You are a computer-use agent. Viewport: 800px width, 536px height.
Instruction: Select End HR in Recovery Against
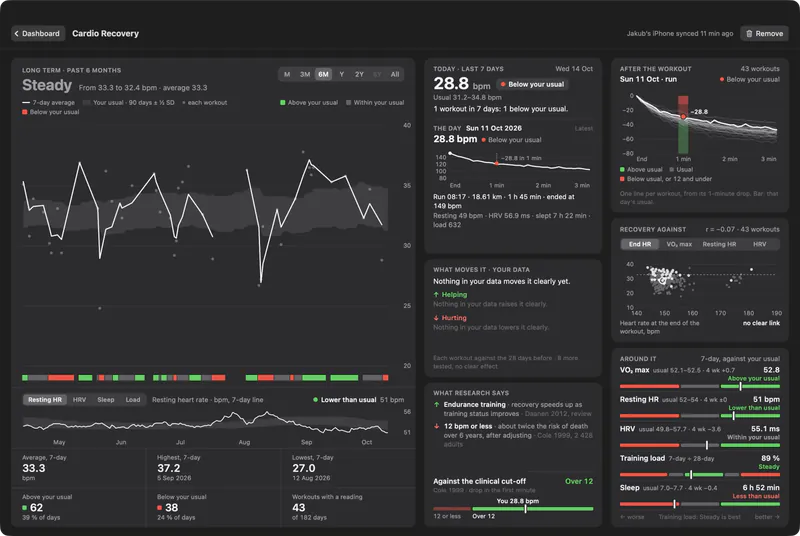640,244
